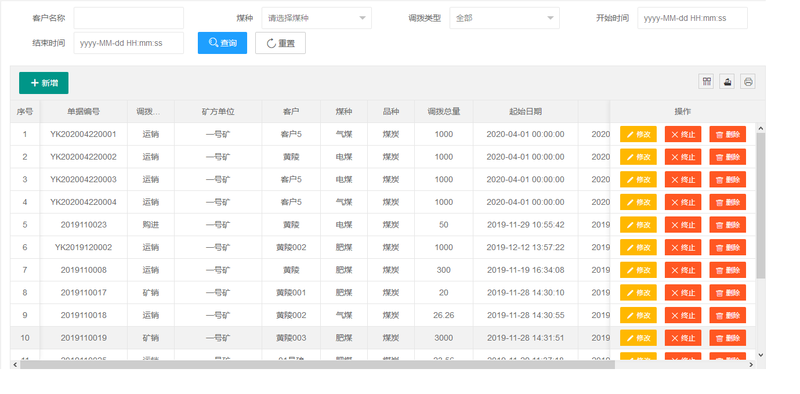This screenshot has width=800, height=394.
Task: Focus the 开始时间 date input
Action: pyautogui.click(x=692, y=18)
